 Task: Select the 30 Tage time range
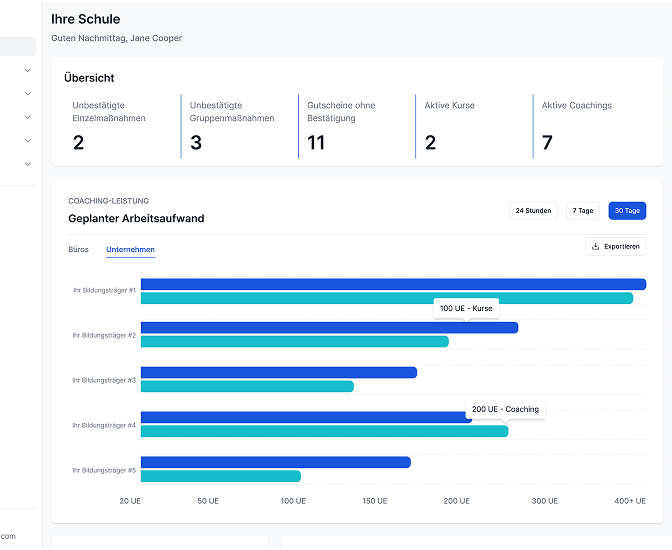627,211
